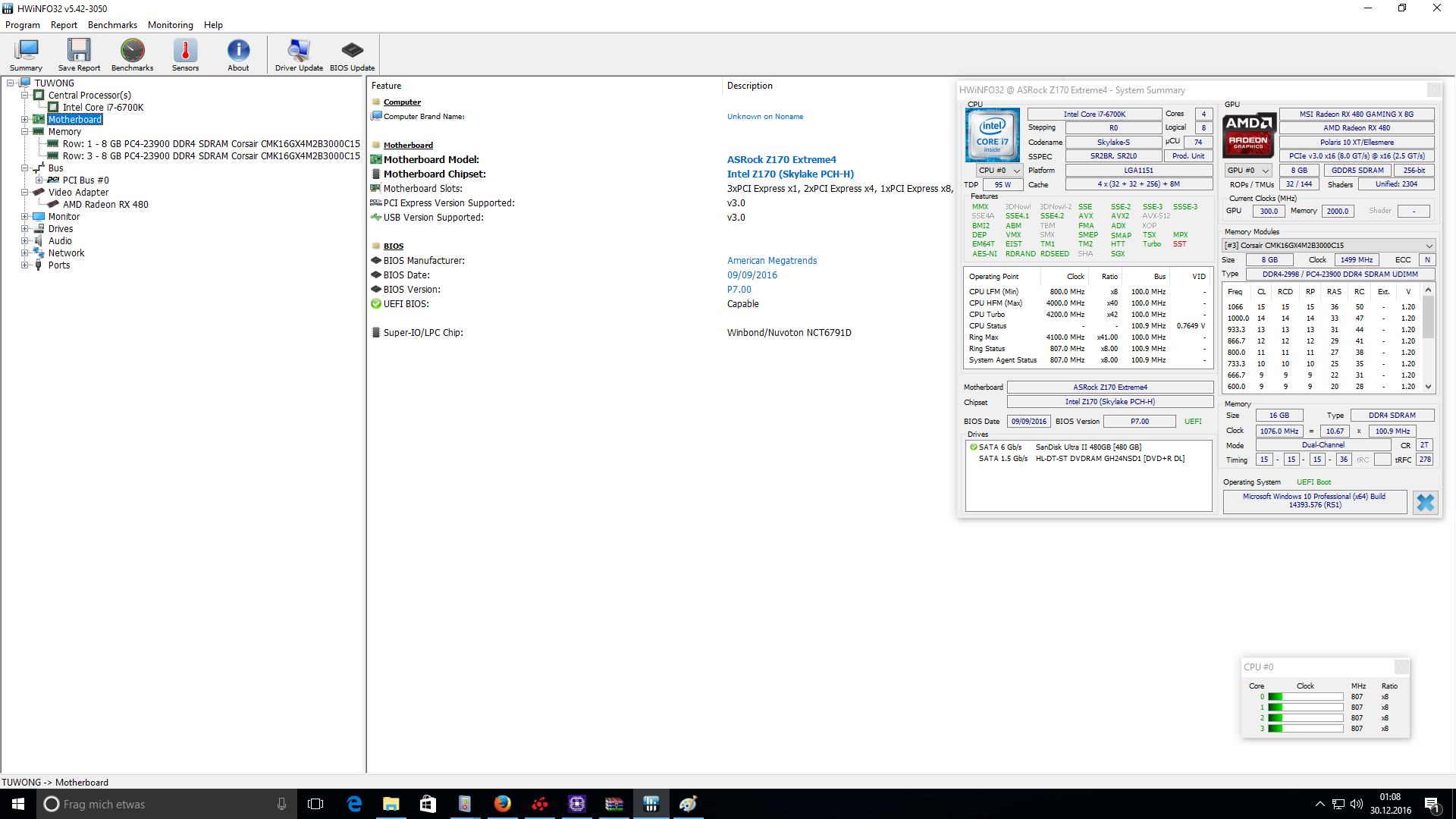Open the CPU #0 selector dropdown

999,171
